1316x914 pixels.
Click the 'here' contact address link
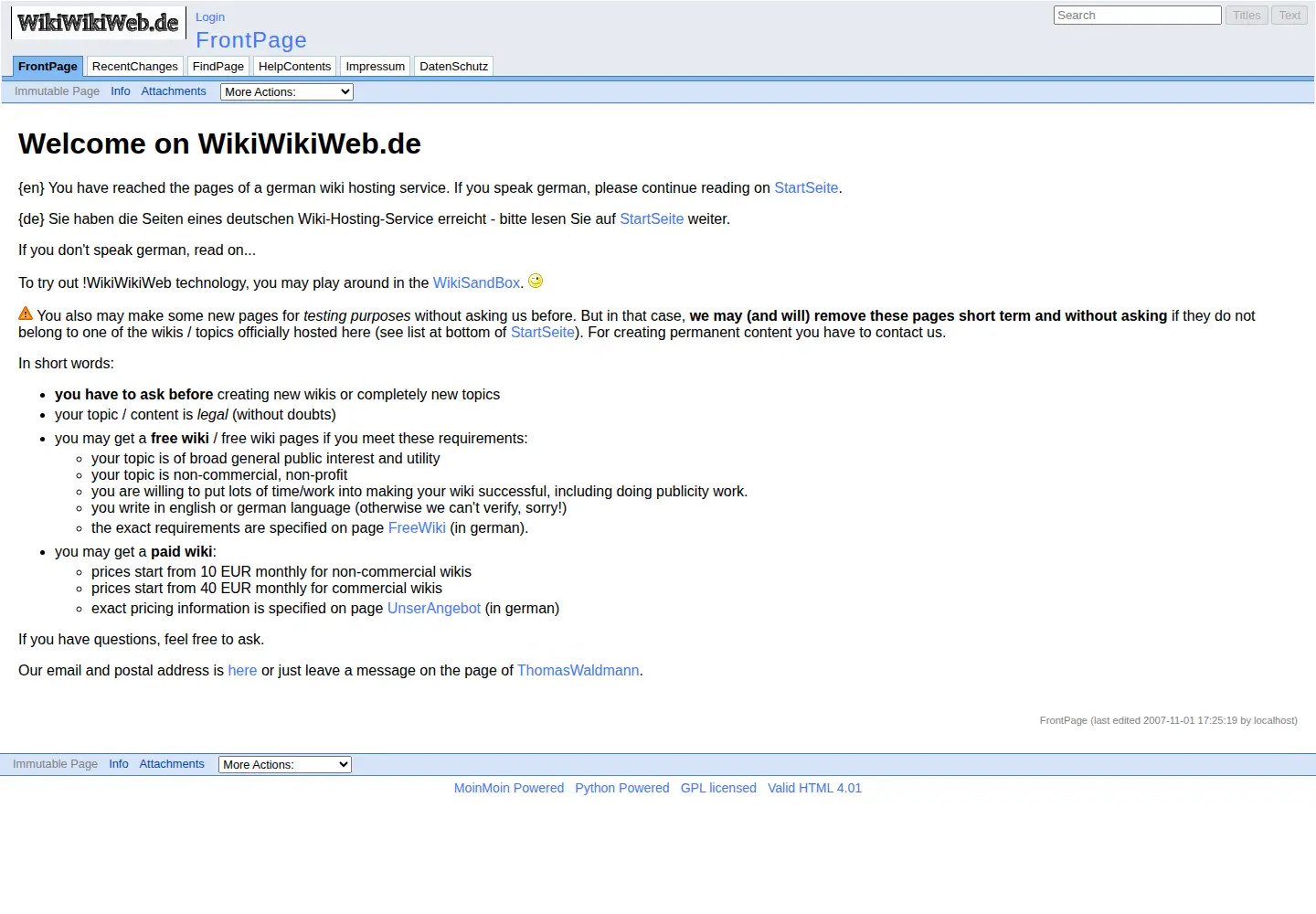(x=242, y=670)
